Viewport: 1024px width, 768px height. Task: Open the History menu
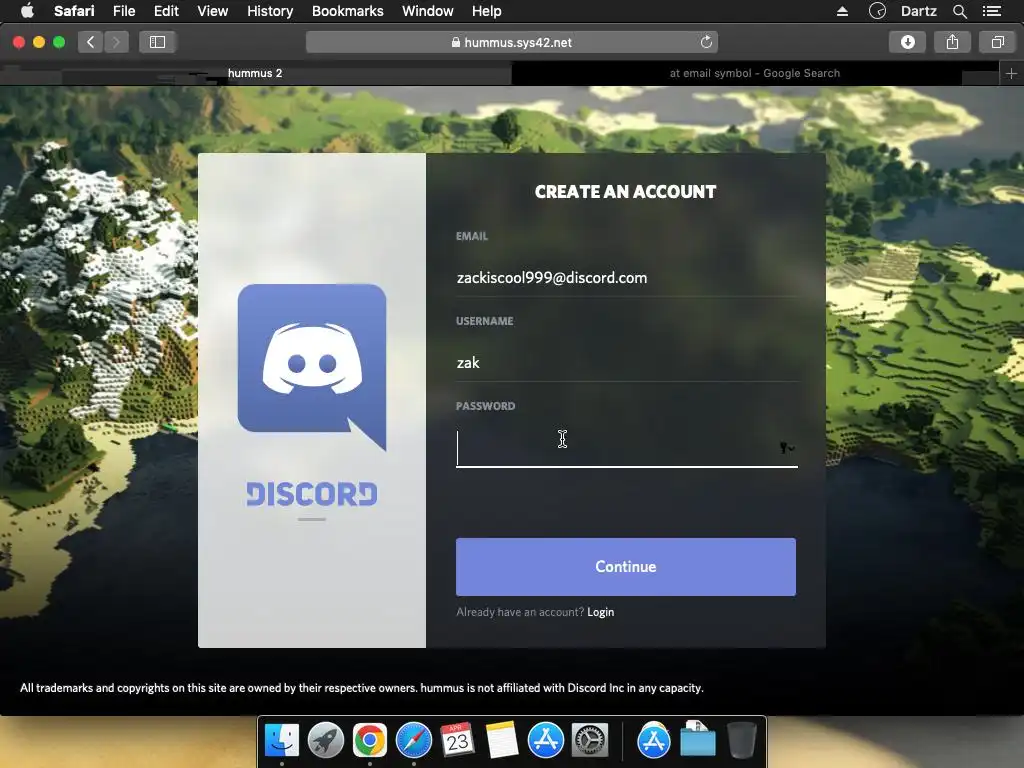[x=270, y=11]
